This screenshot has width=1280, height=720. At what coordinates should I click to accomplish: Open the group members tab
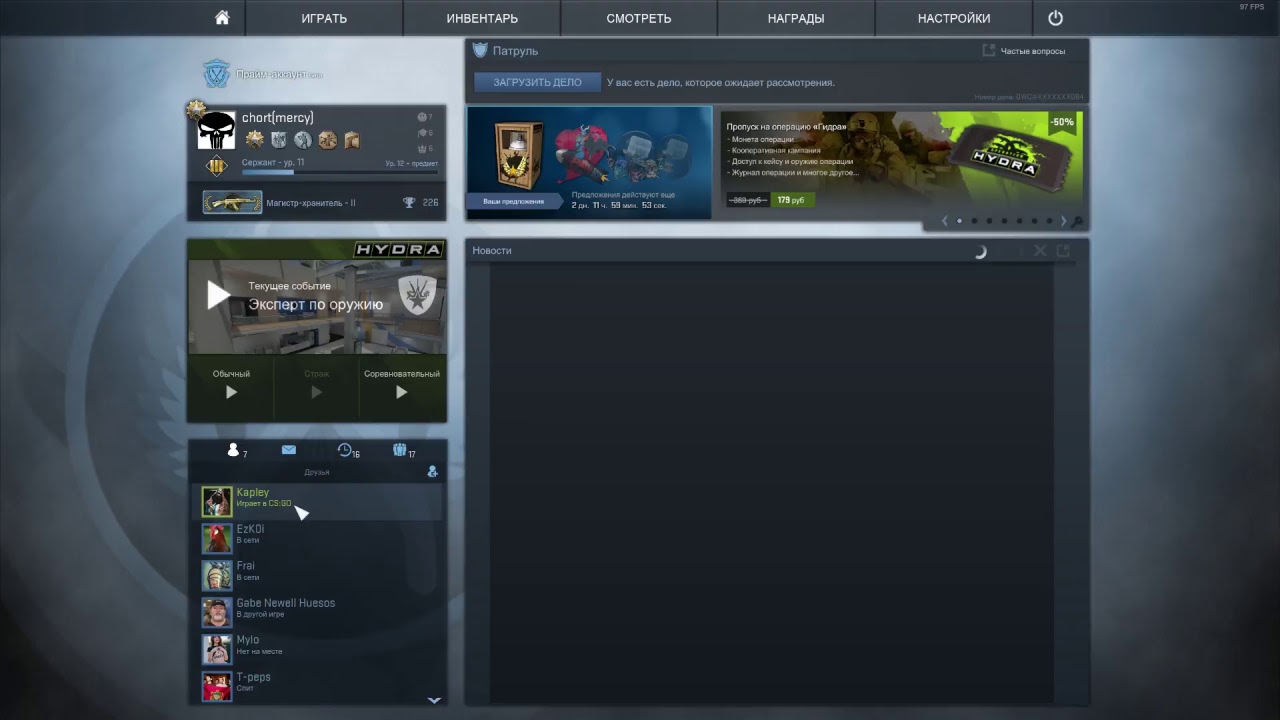(400, 450)
